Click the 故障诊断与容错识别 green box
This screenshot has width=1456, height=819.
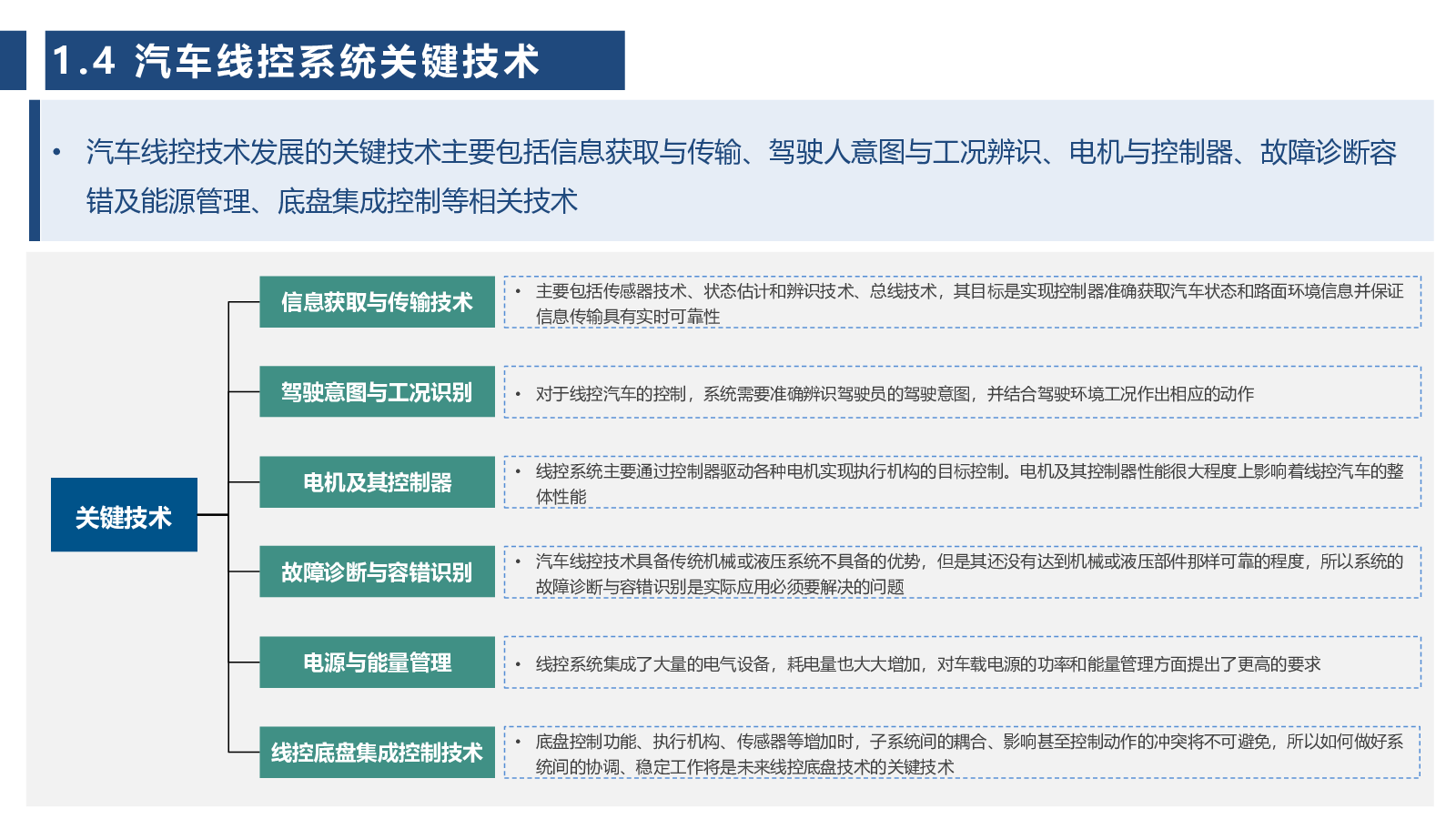tap(377, 572)
